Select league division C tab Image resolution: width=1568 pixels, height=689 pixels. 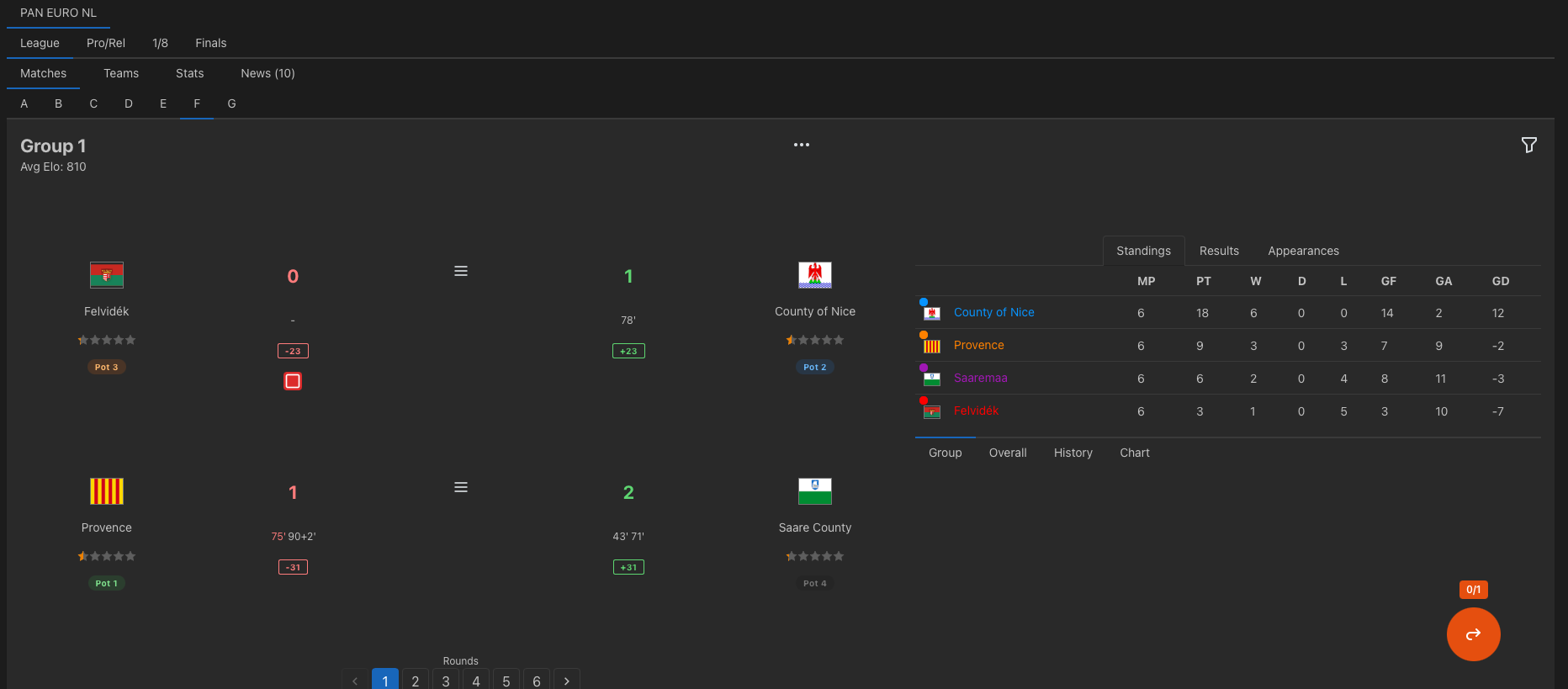tap(93, 103)
